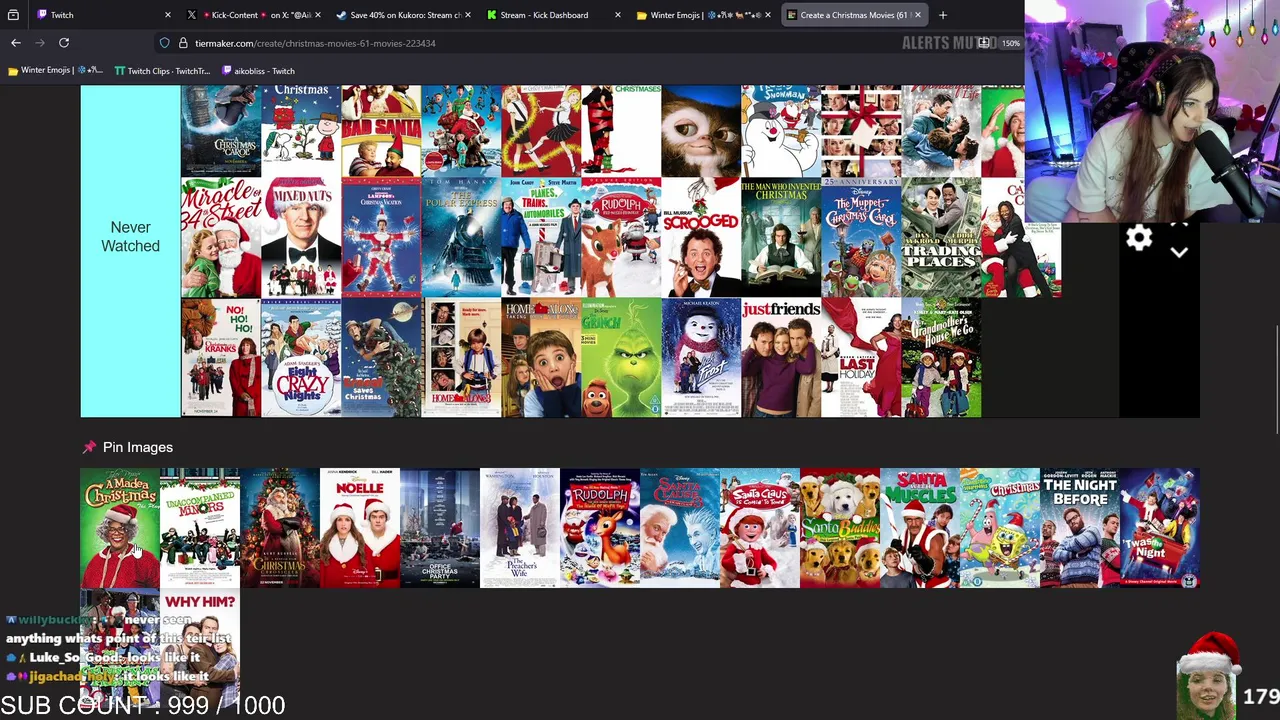Select Christmas with the Kranks poster
This screenshot has height=720, width=1280.
pyautogui.click(x=221, y=357)
